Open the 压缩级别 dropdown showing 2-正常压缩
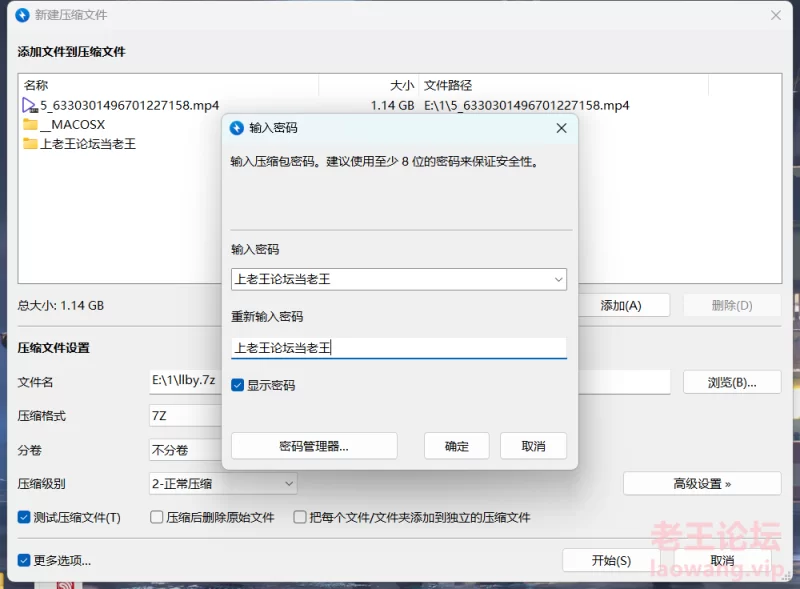Screen dimensions: 800x589 pos(223,483)
